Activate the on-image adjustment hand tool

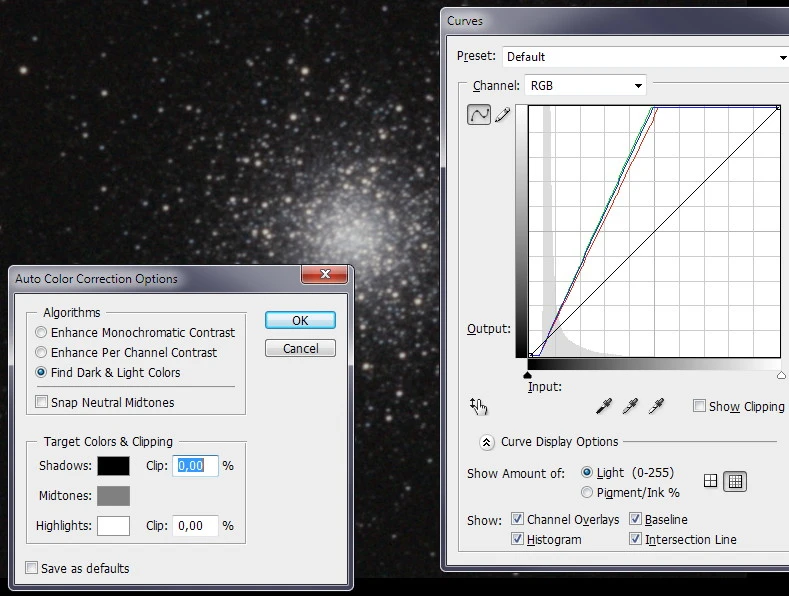478,406
